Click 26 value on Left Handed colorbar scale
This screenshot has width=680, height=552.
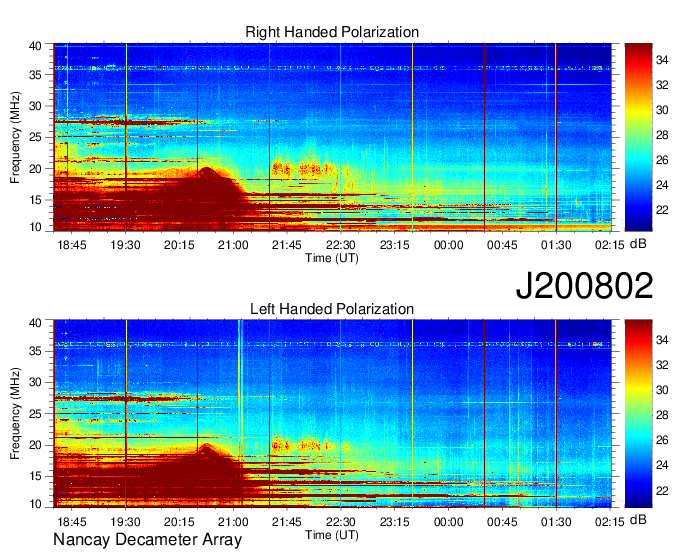click(x=662, y=440)
